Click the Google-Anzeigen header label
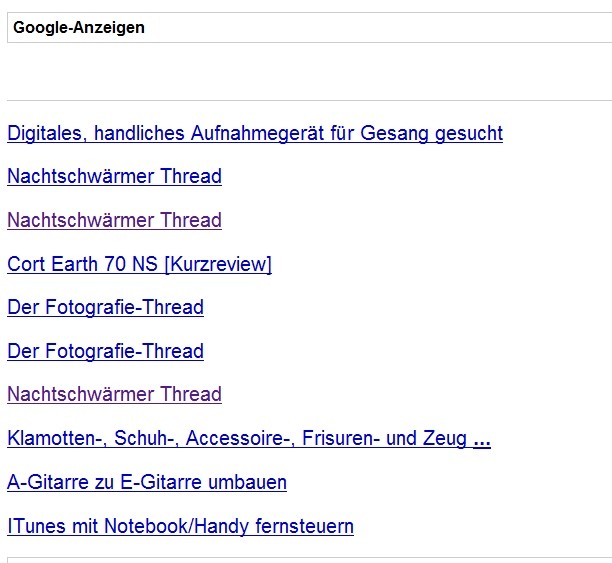 click(x=79, y=28)
